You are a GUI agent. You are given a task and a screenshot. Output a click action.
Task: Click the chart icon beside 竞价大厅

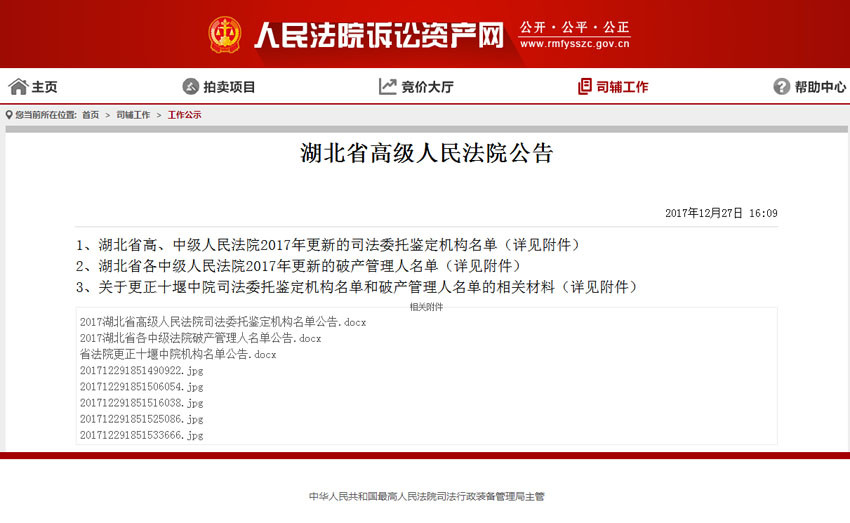tap(388, 87)
